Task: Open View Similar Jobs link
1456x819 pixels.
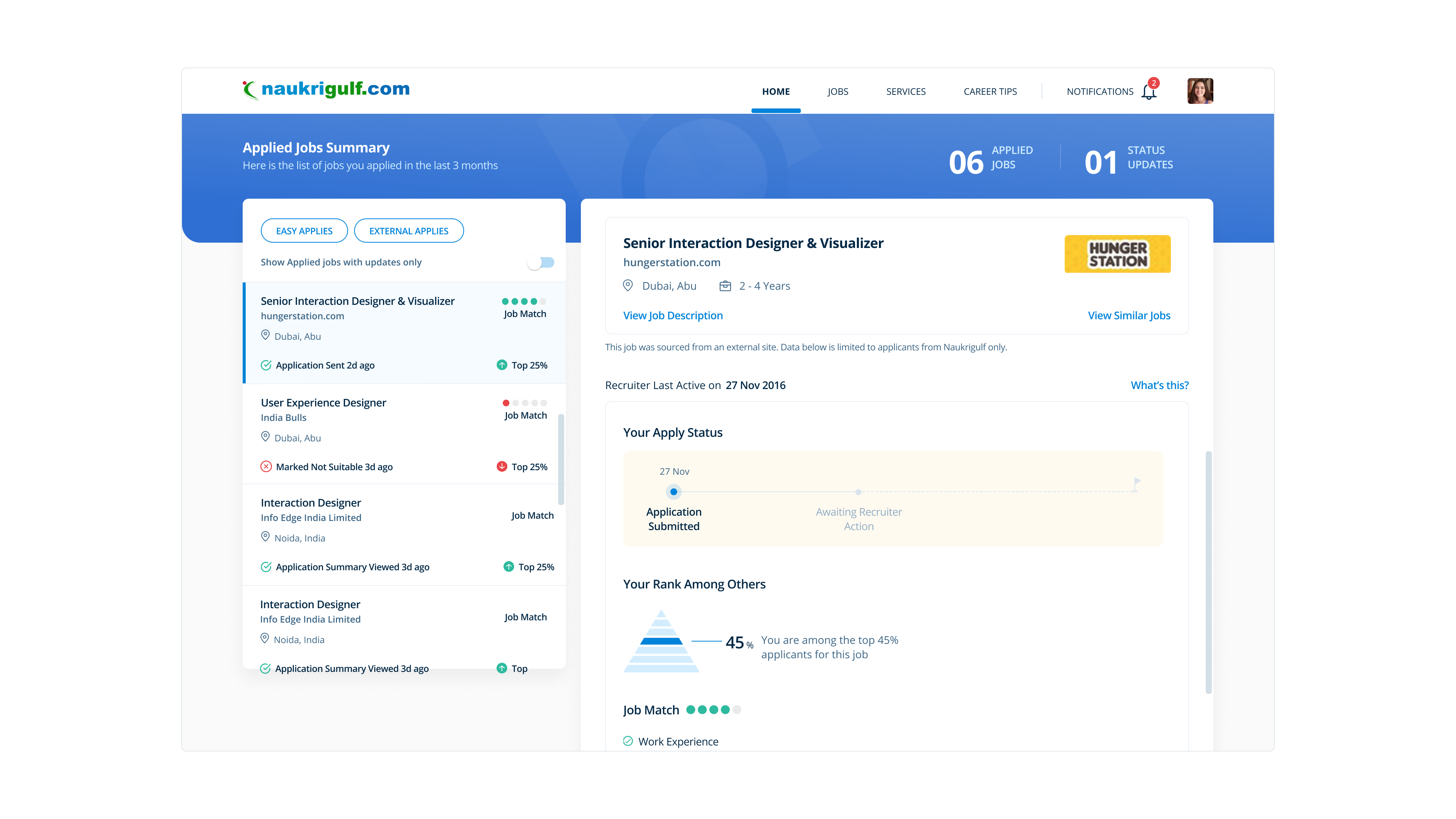Action: pyautogui.click(x=1129, y=315)
